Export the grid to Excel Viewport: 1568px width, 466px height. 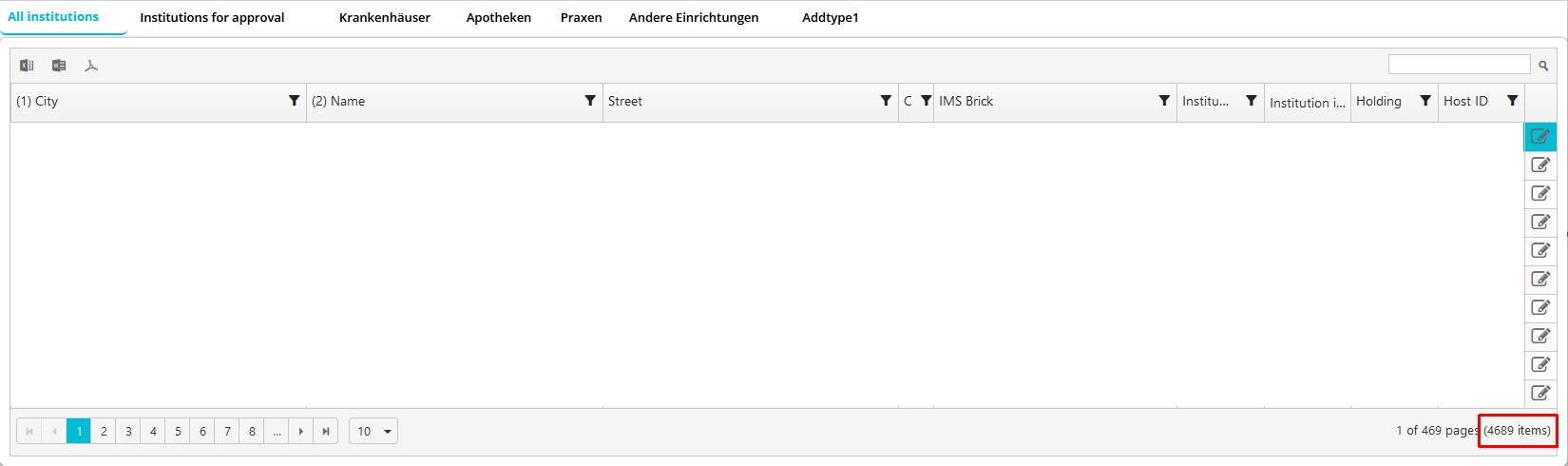(x=27, y=66)
